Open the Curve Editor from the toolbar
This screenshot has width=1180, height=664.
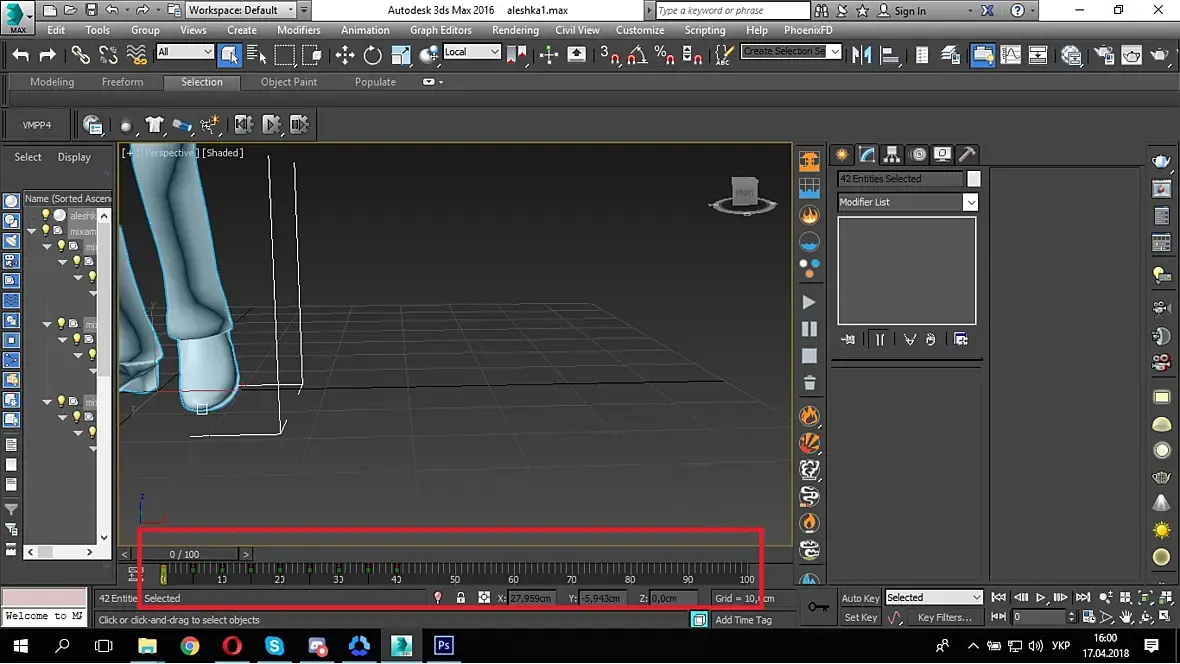coord(1011,55)
